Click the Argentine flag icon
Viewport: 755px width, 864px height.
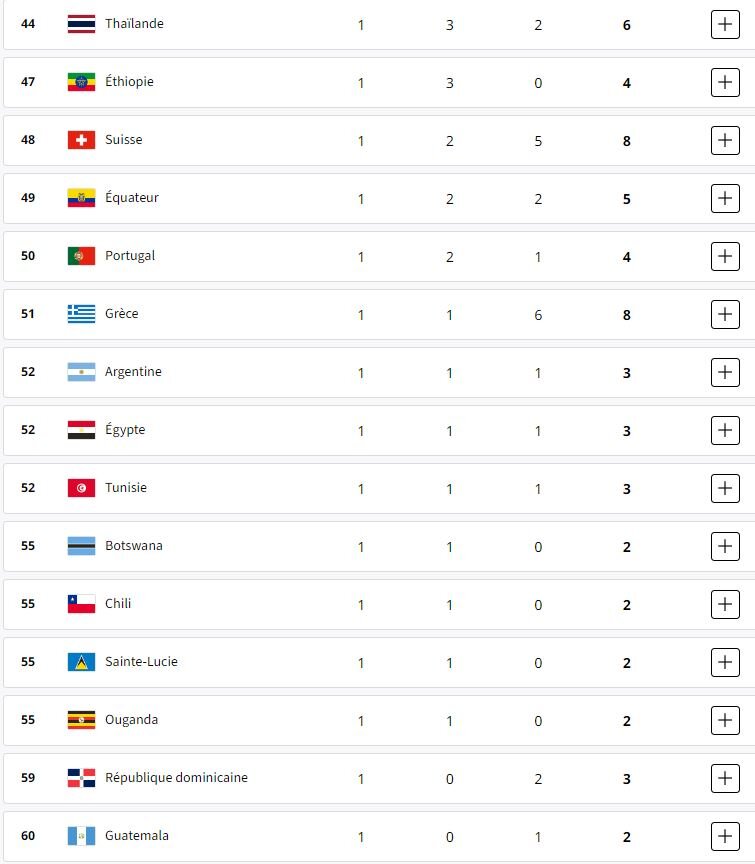tap(81, 372)
